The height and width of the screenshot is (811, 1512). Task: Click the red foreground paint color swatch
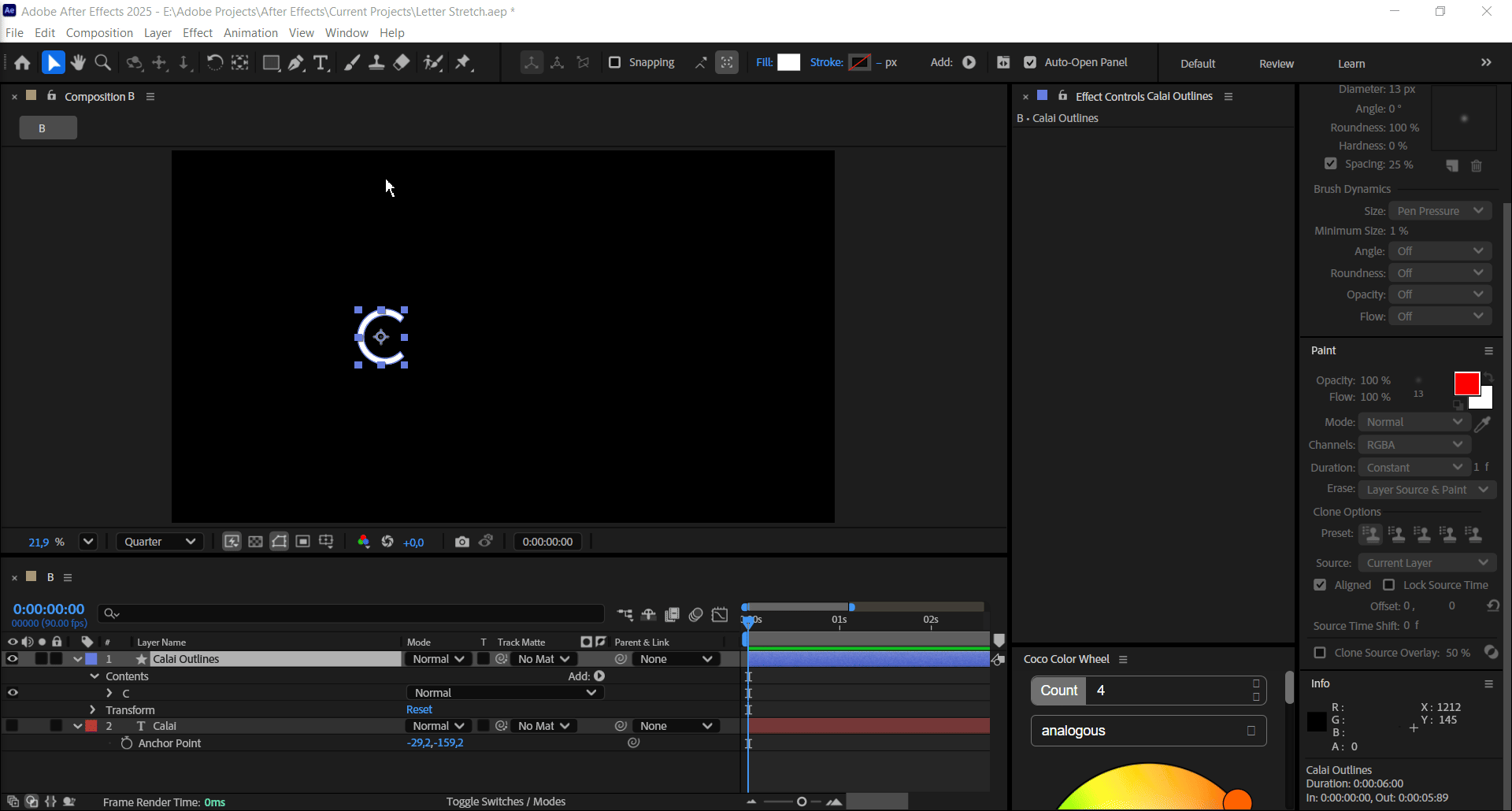(x=1466, y=384)
